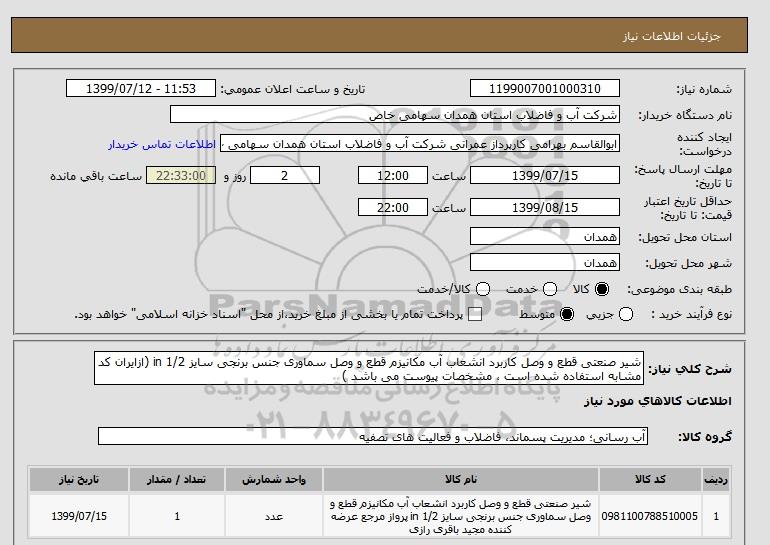
Task: Click the ردیف column header
Action: (x=716, y=480)
